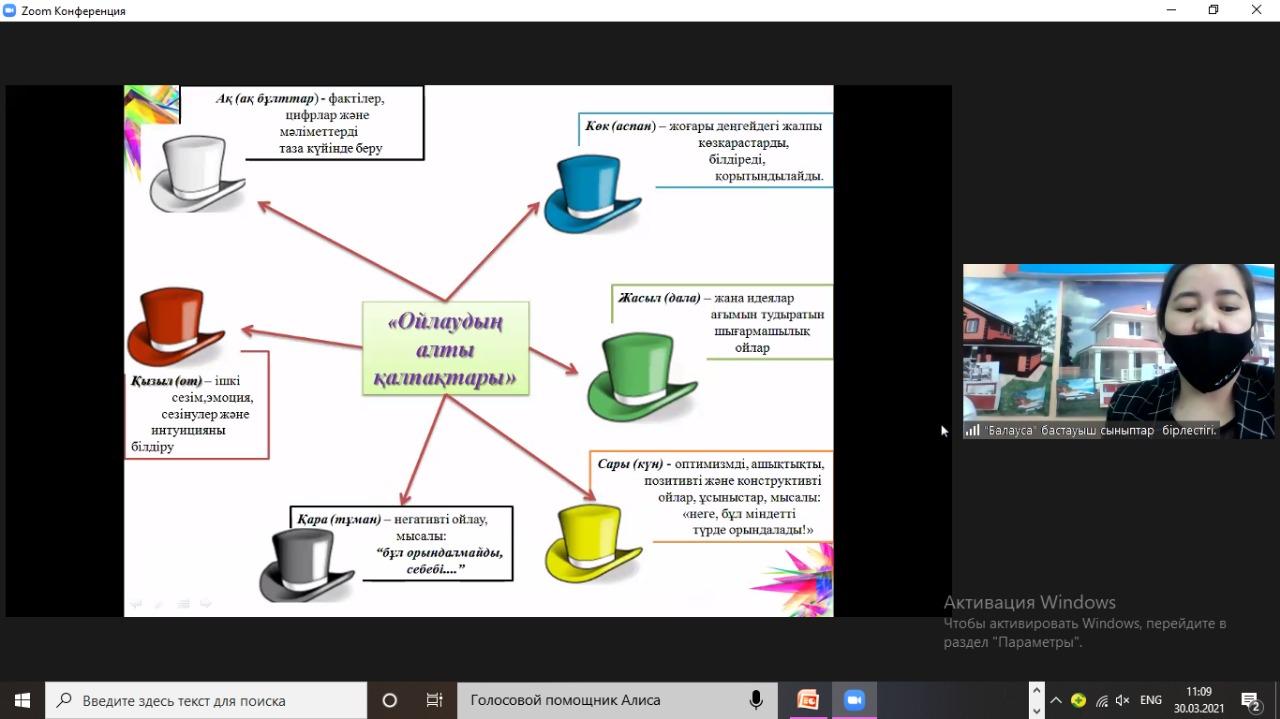The width and height of the screenshot is (1280, 719).
Task: Go to previous slide using faint arrow
Action: 137,603
